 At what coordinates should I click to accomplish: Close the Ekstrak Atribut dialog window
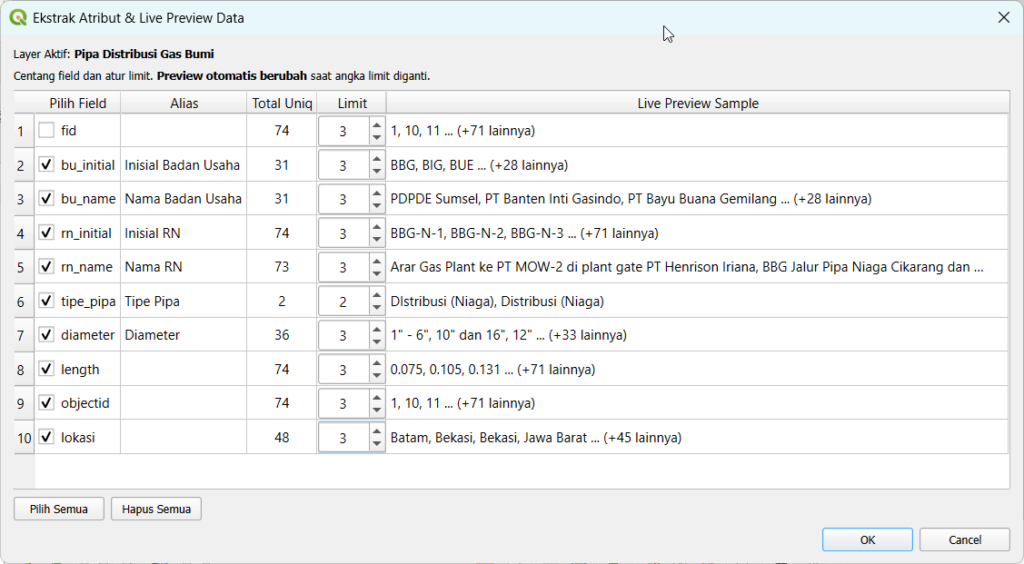point(1003,18)
